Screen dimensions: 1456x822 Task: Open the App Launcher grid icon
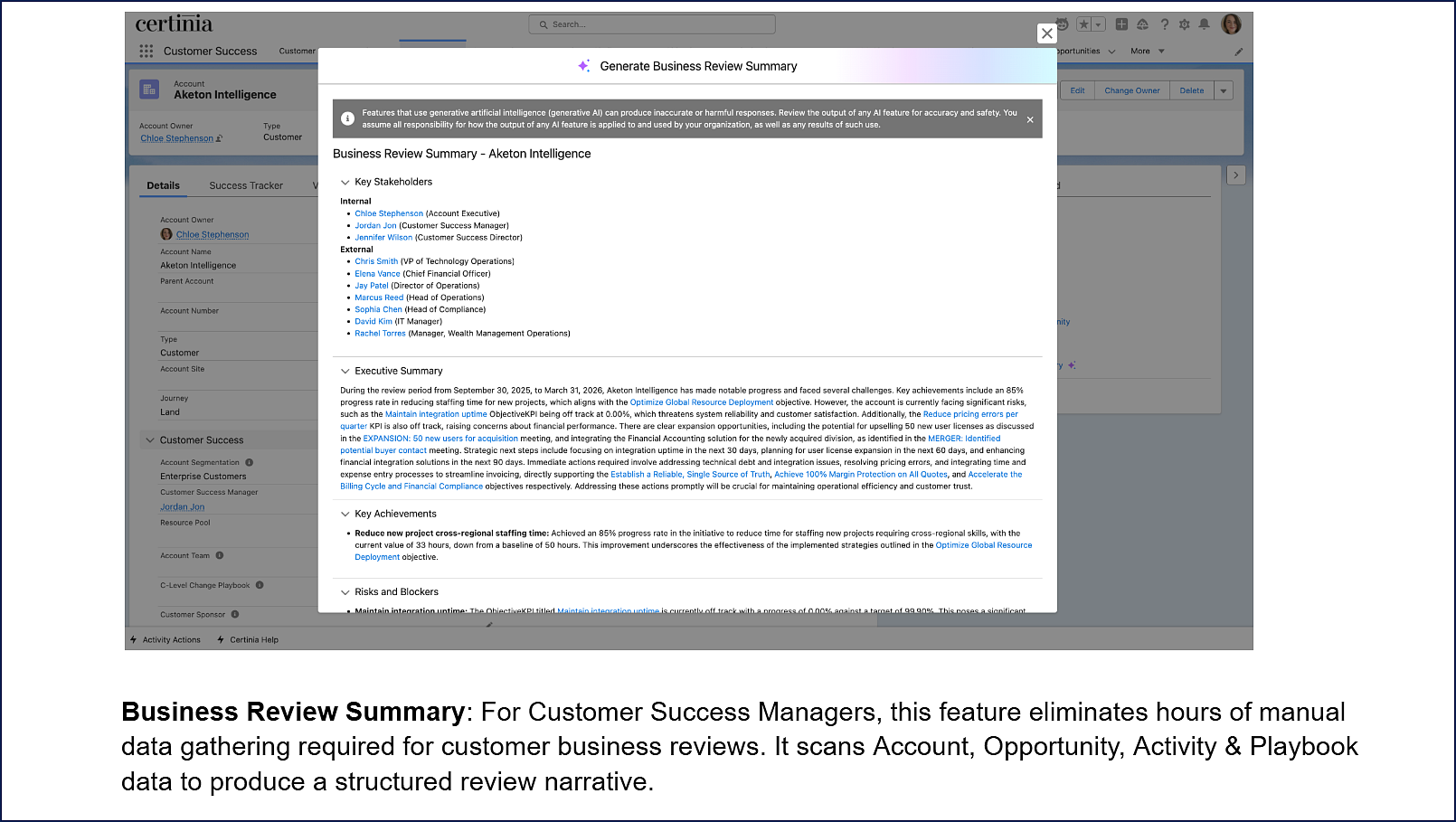point(147,52)
